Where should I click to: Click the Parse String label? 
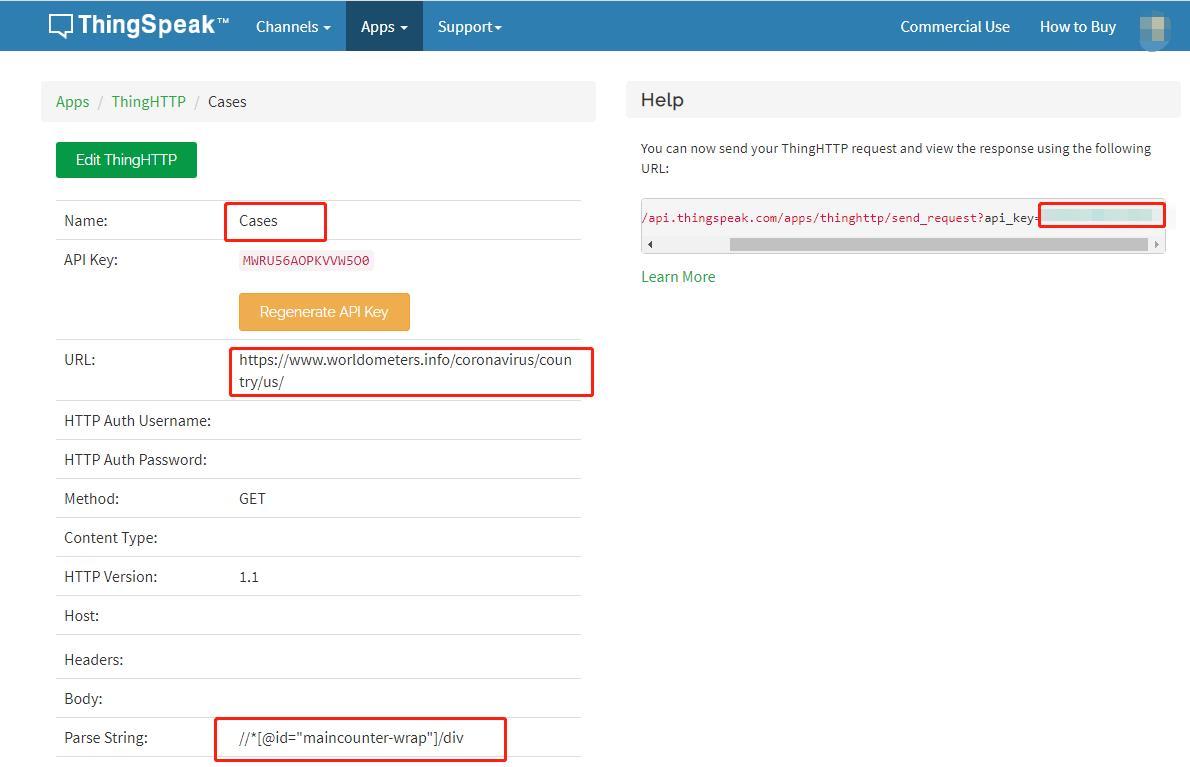click(105, 737)
